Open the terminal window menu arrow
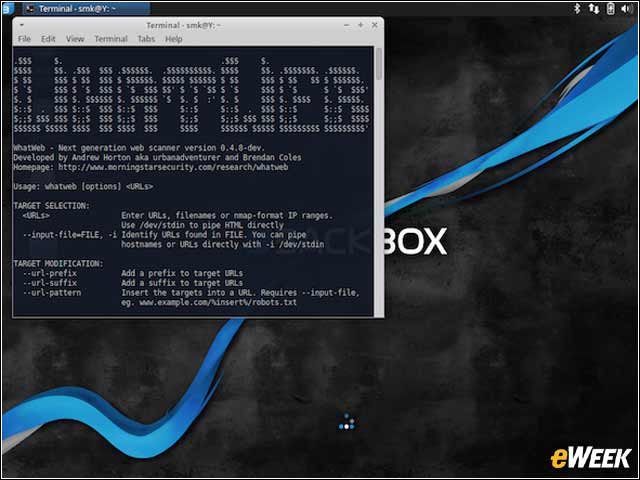Screen dimensions: 640x480 click(x=22, y=25)
